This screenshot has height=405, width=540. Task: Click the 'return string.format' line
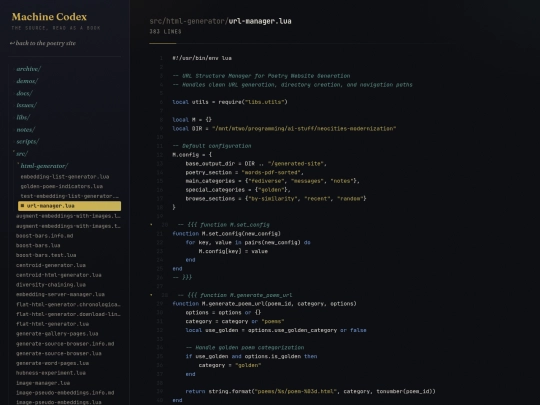(310, 391)
